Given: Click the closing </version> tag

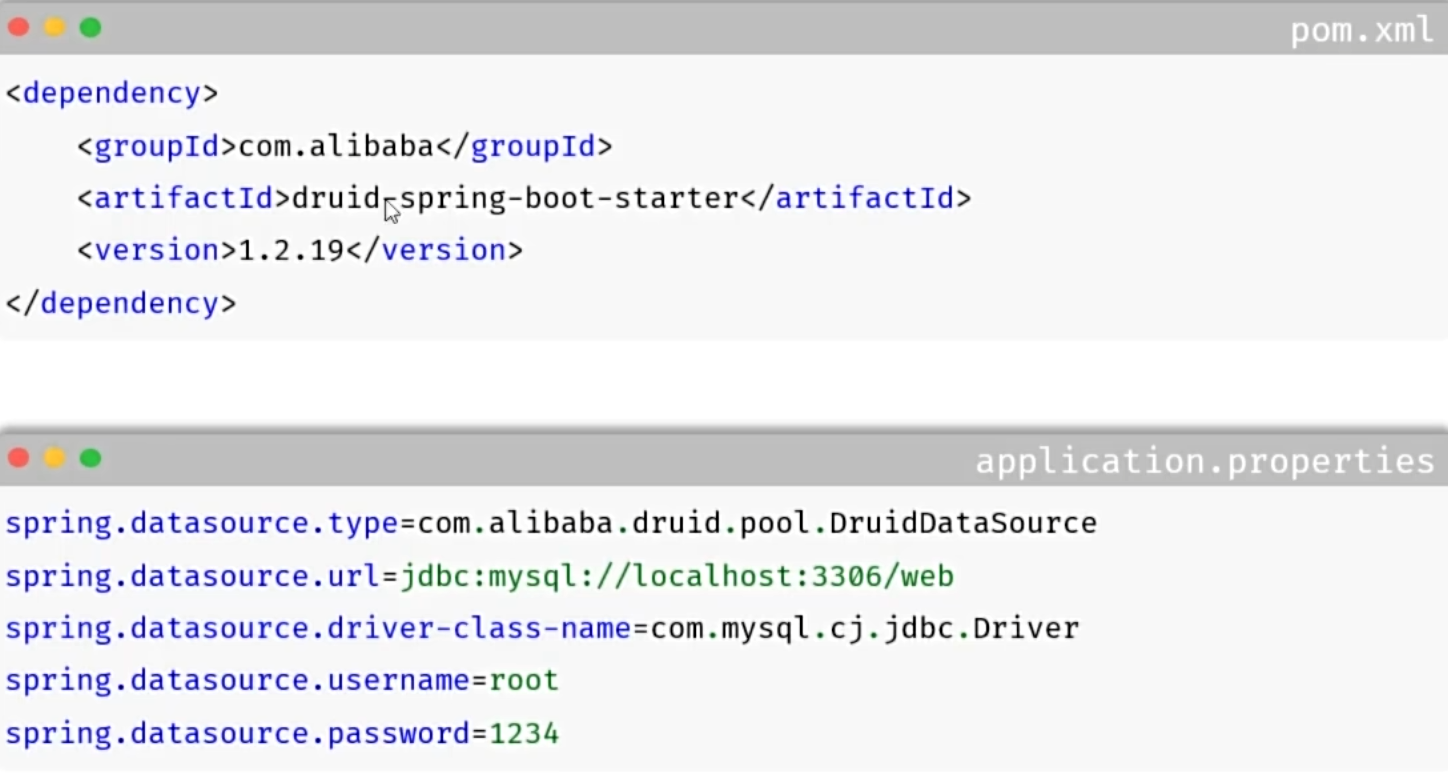Looking at the screenshot, I should point(434,251).
